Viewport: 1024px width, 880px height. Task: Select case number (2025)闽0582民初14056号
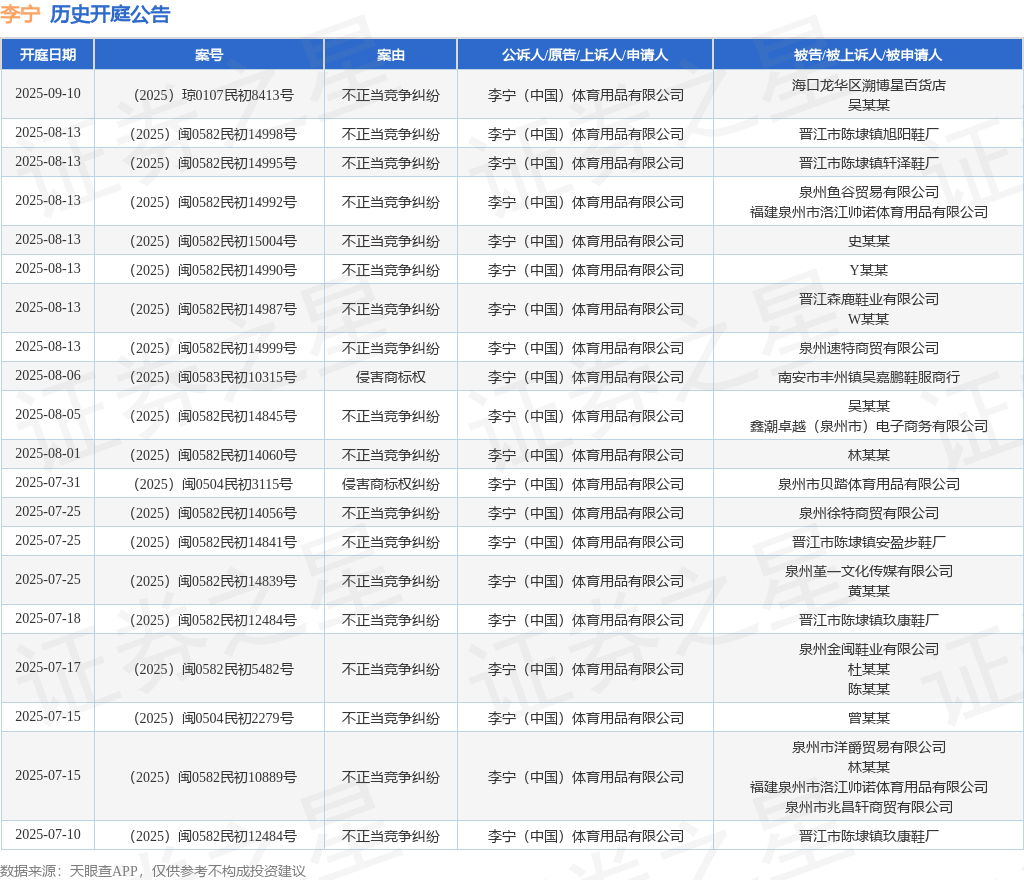pos(213,513)
